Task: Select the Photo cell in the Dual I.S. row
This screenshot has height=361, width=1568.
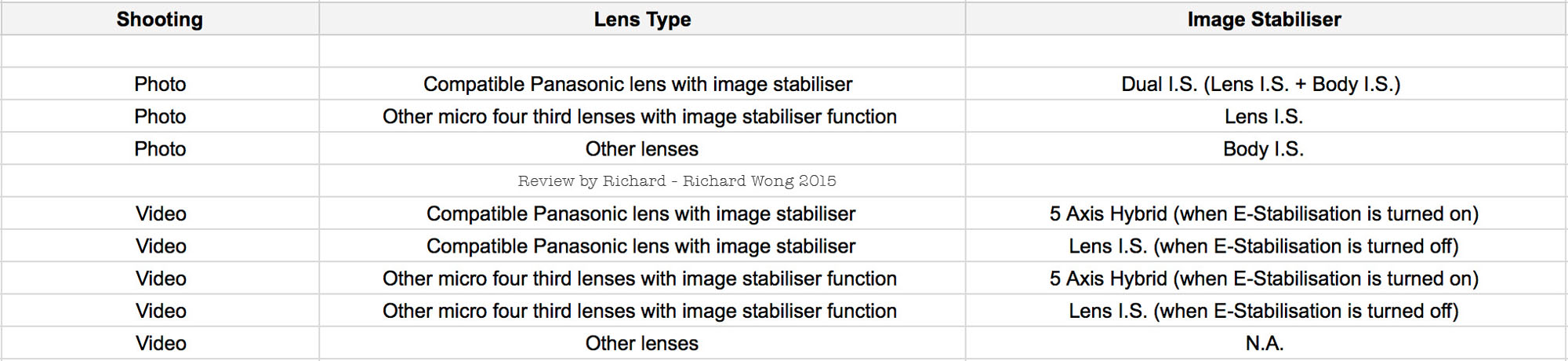Action: coord(160,84)
